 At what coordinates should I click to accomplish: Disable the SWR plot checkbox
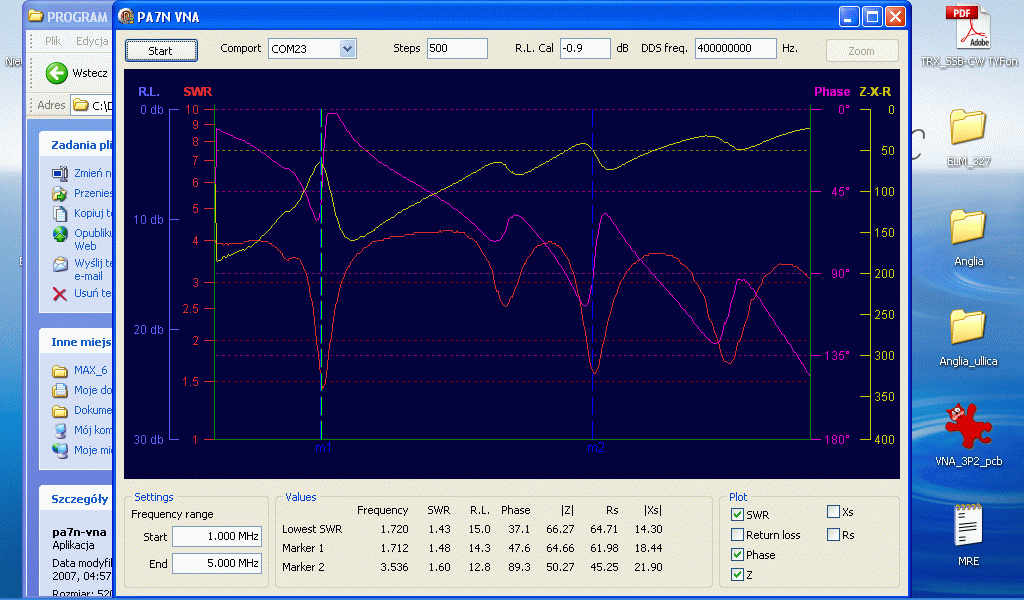click(737, 515)
